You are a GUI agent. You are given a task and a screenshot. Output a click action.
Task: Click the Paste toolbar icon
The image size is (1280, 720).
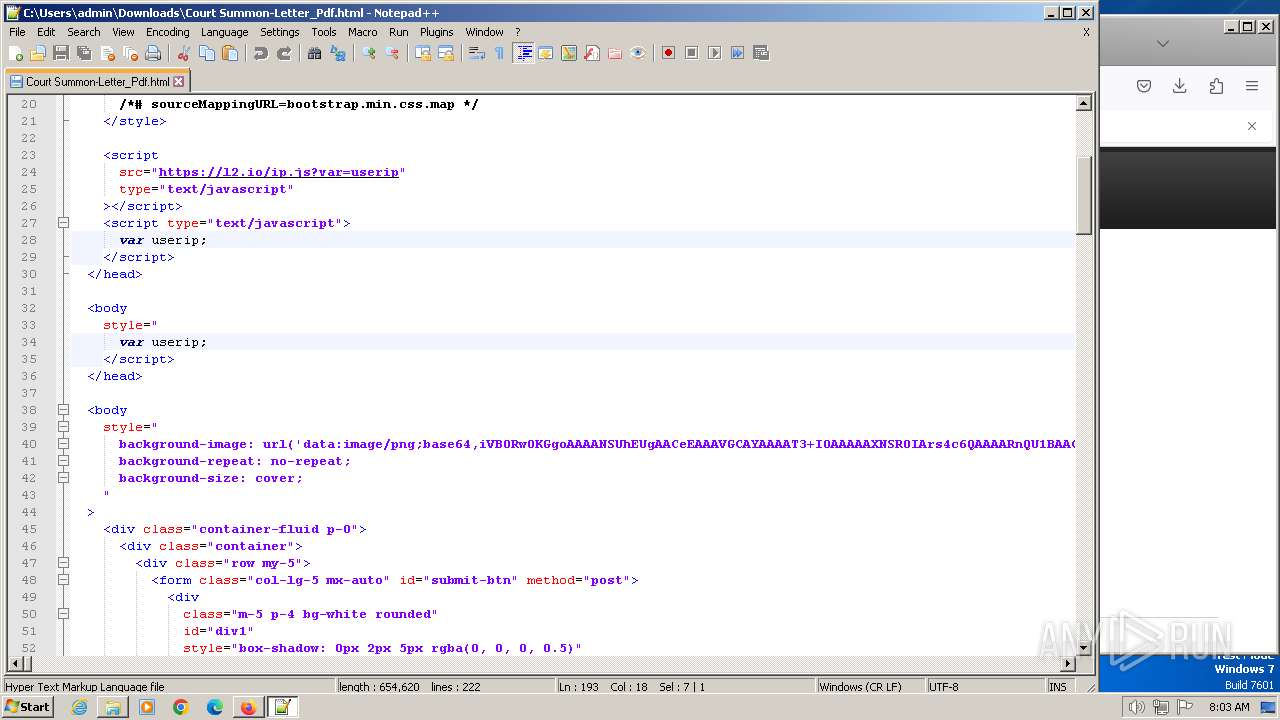point(230,53)
